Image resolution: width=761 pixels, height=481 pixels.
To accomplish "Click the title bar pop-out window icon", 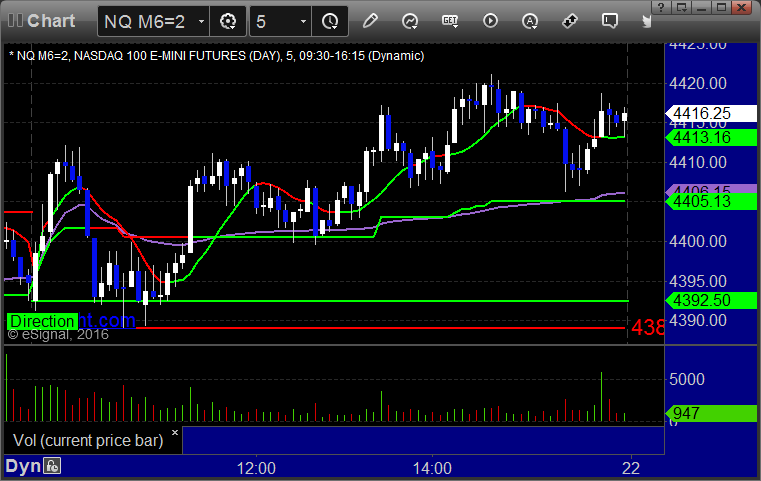I will (682, 7).
